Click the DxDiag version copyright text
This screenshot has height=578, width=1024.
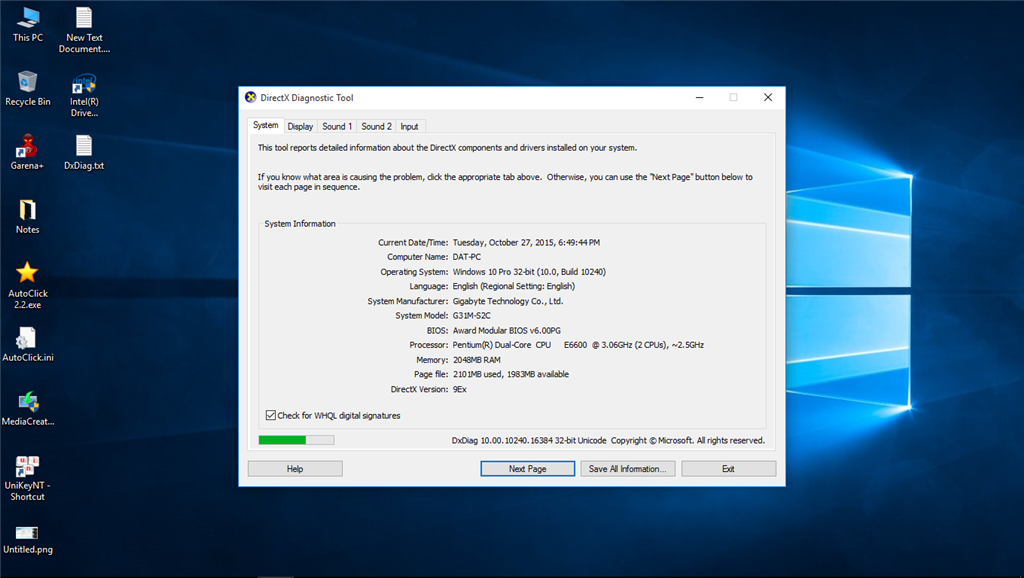(608, 441)
